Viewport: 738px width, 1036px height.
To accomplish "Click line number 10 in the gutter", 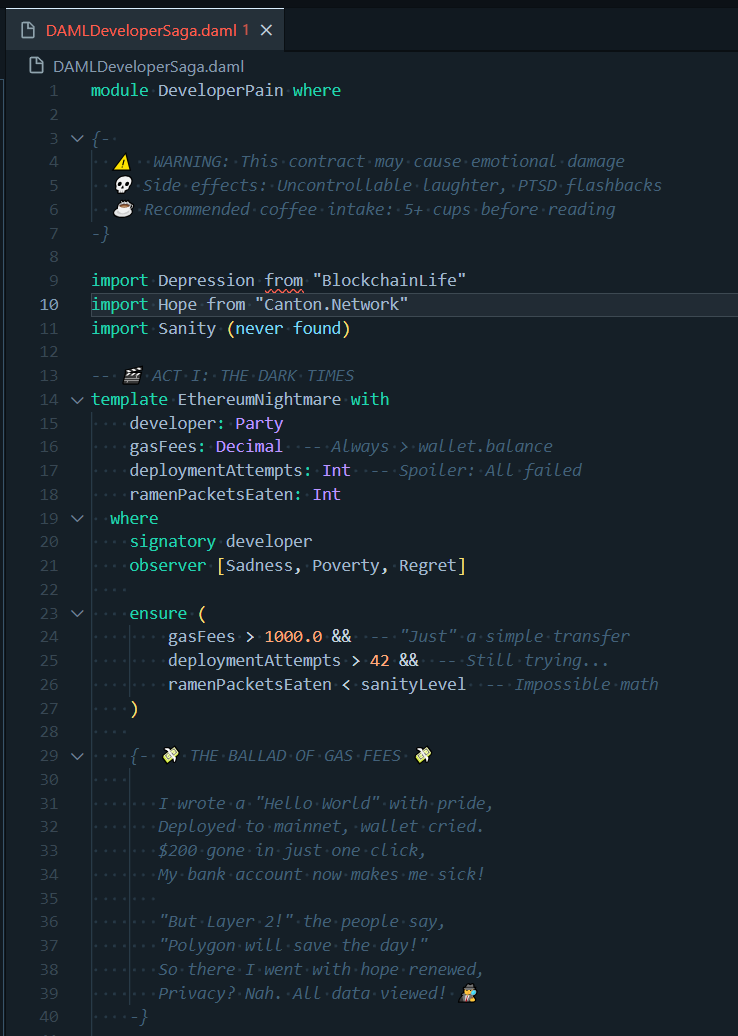I will click(49, 305).
